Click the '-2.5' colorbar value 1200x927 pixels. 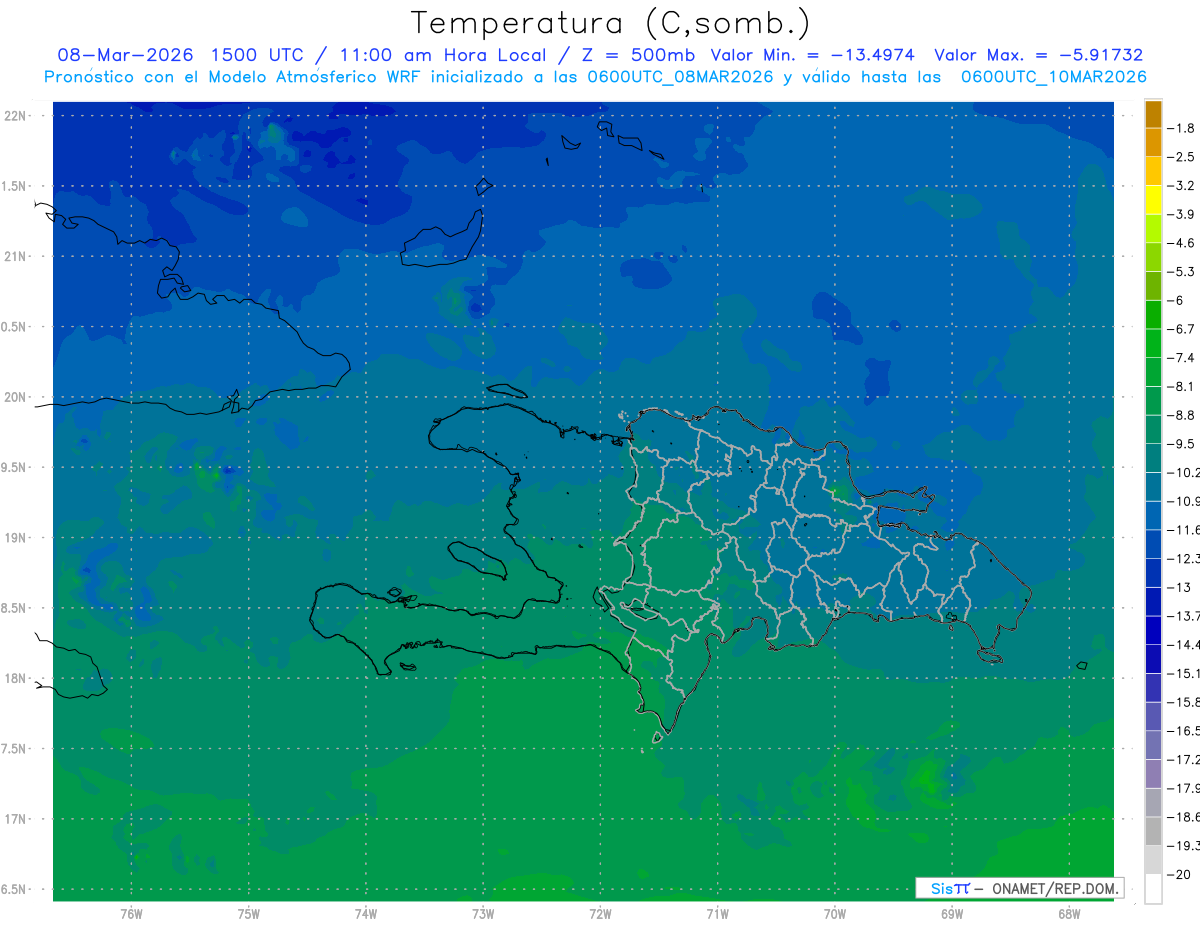pos(1182,157)
